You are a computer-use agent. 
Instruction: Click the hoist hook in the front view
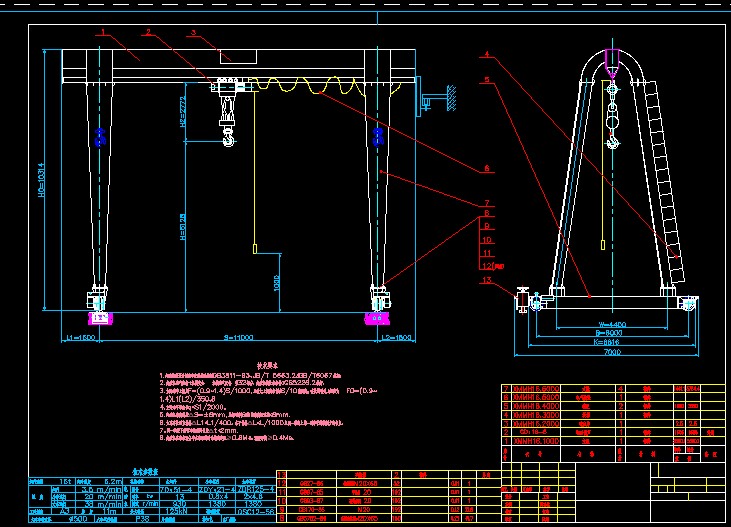click(228, 138)
